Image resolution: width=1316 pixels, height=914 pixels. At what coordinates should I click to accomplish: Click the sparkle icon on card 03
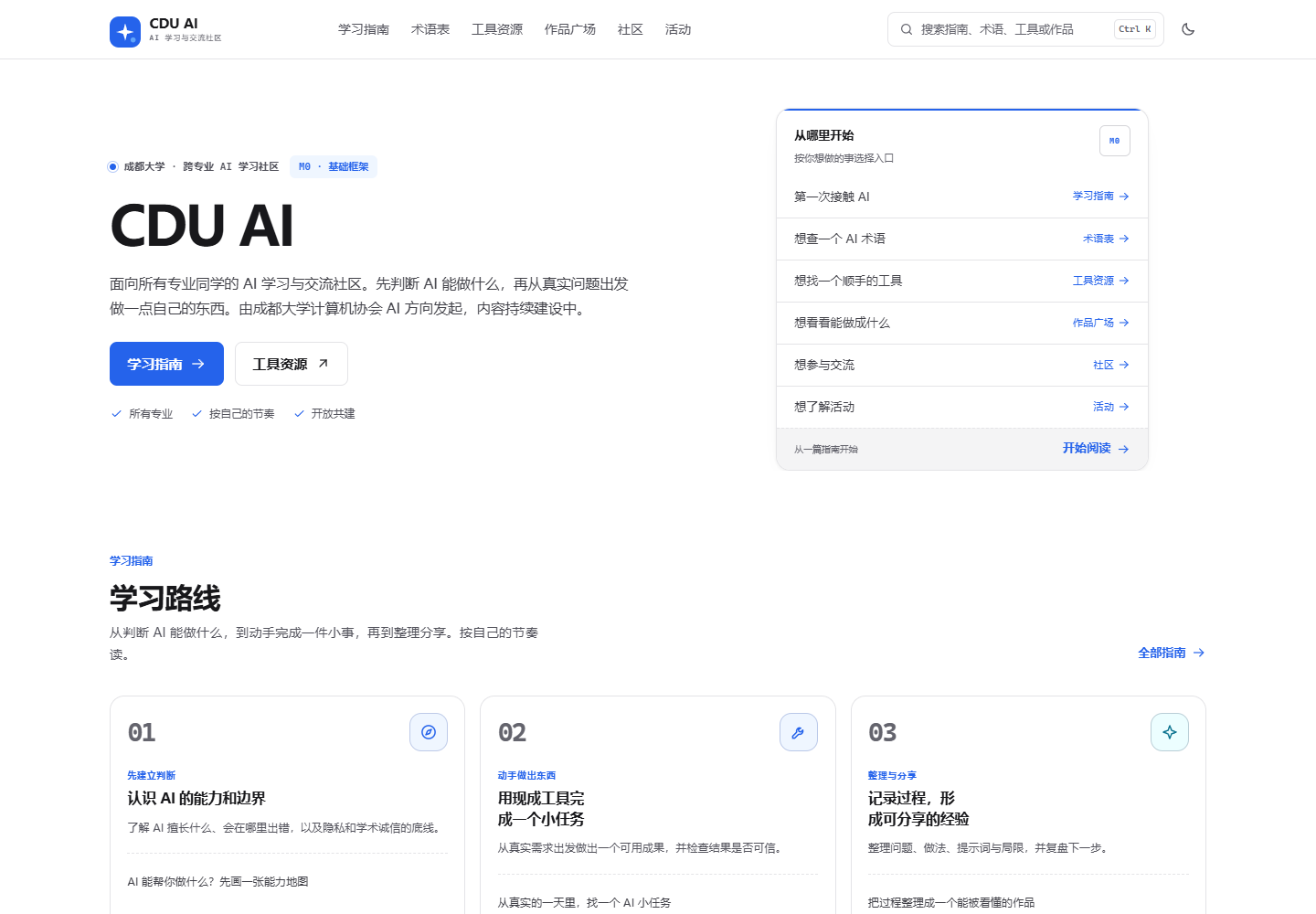pyautogui.click(x=1170, y=732)
